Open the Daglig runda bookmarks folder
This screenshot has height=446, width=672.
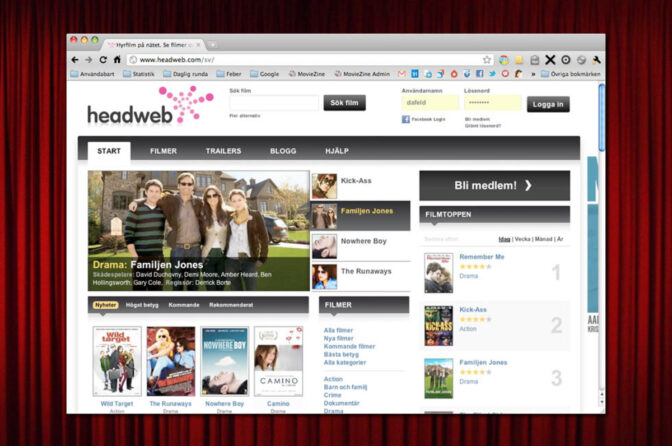pos(186,74)
